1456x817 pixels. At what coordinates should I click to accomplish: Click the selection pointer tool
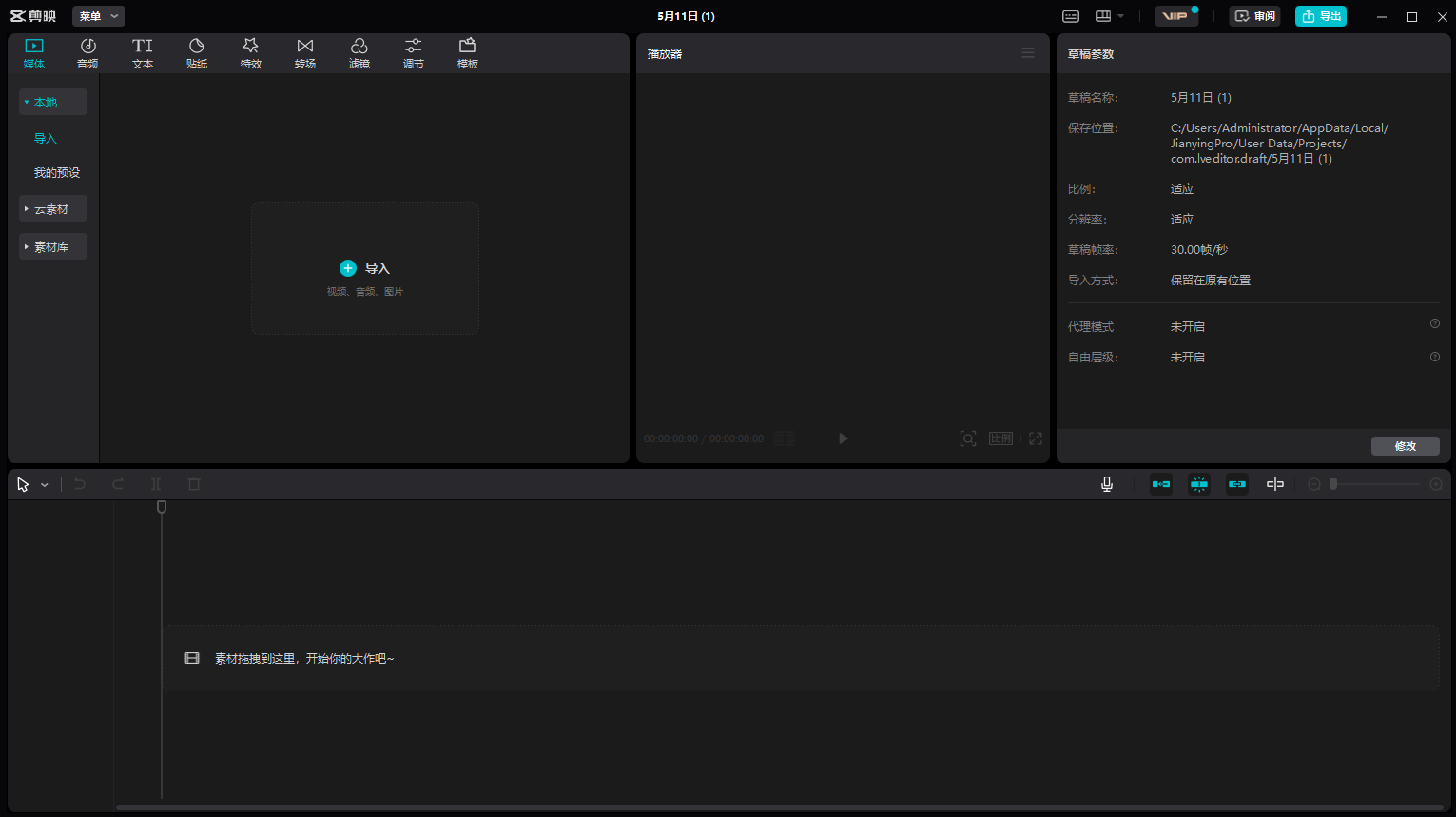click(23, 484)
